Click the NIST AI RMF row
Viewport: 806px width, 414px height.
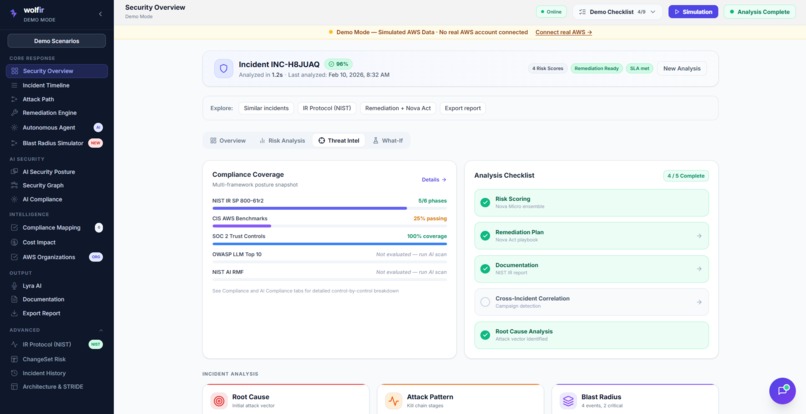coord(329,274)
